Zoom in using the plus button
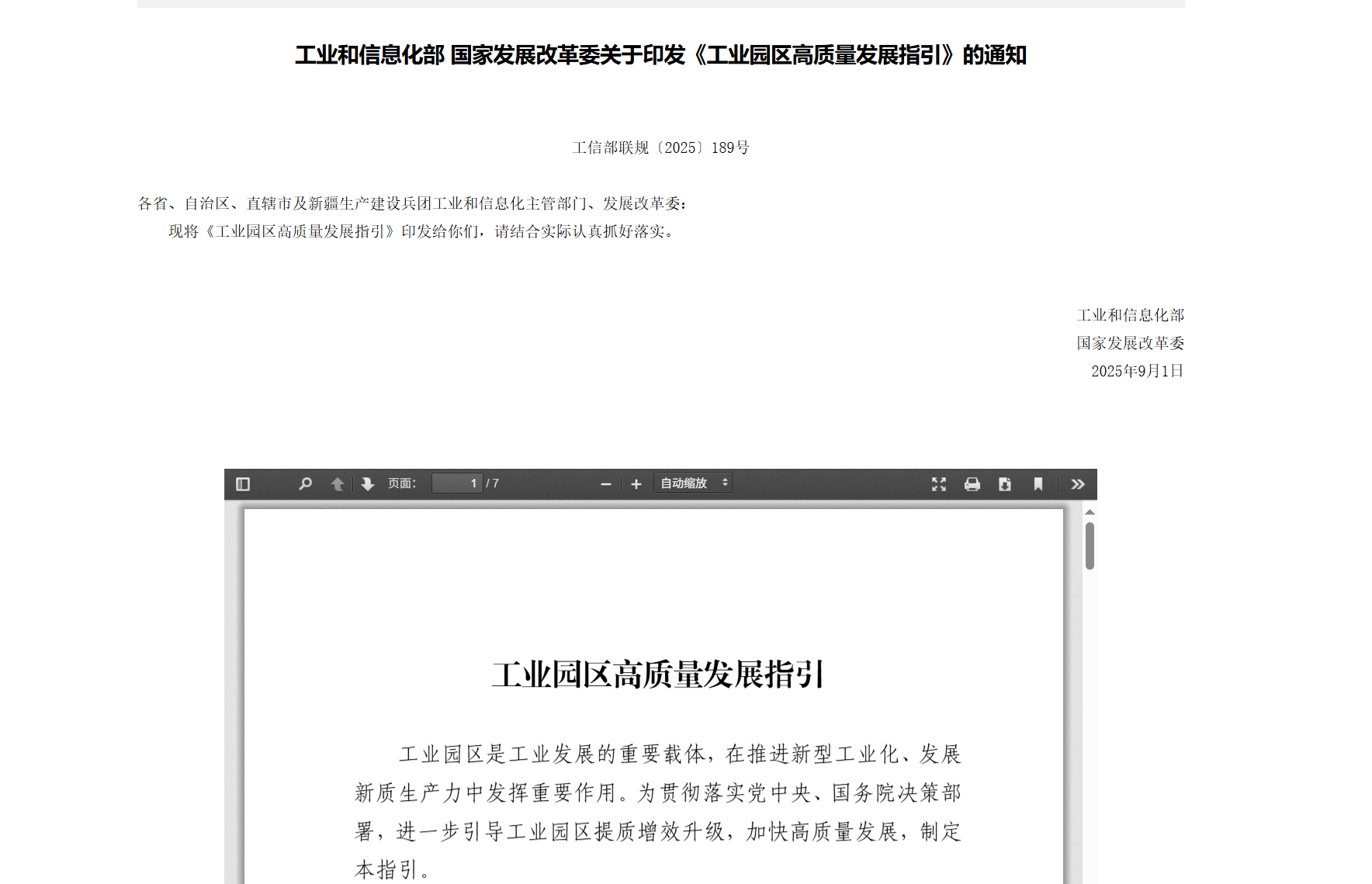The image size is (1372, 884). 636,484
